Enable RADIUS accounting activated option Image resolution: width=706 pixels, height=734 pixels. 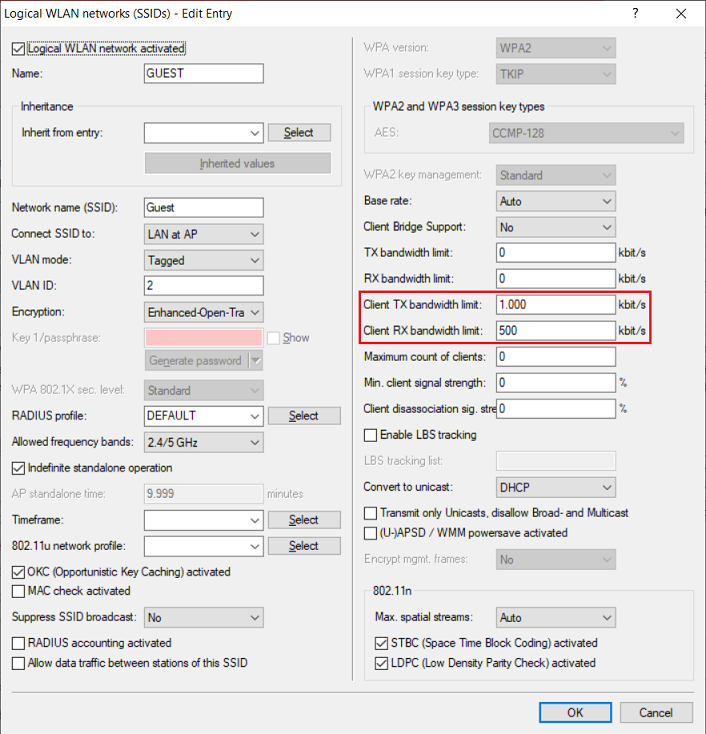(19, 643)
